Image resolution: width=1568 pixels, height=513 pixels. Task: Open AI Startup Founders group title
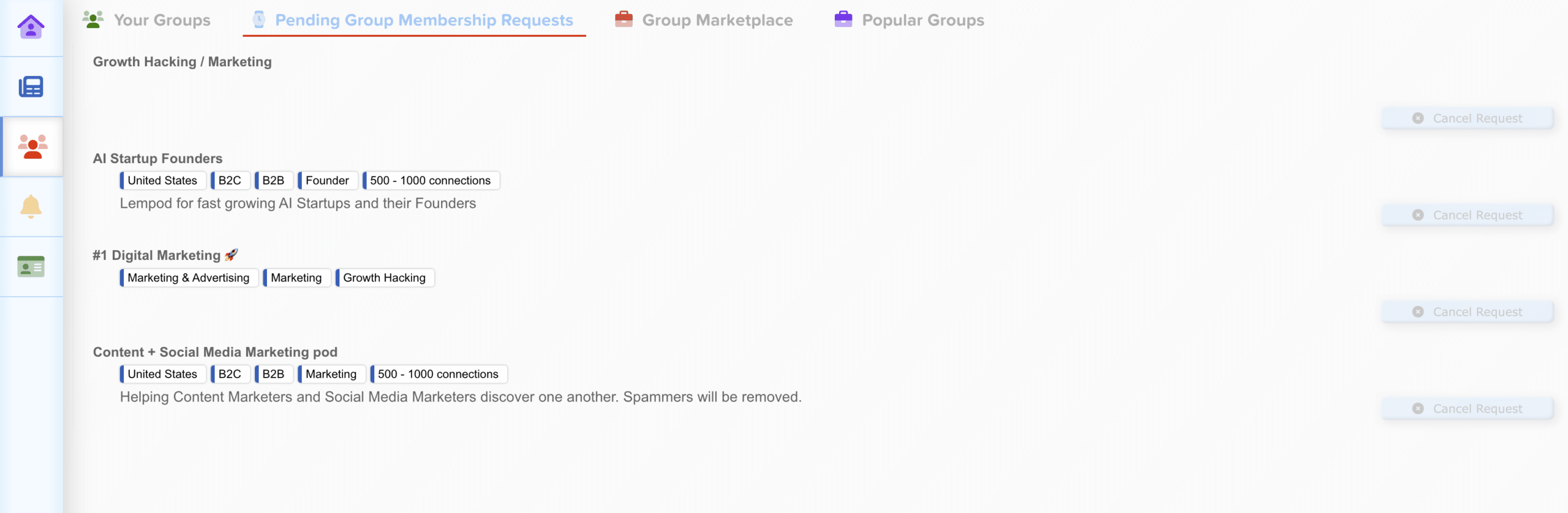157,159
